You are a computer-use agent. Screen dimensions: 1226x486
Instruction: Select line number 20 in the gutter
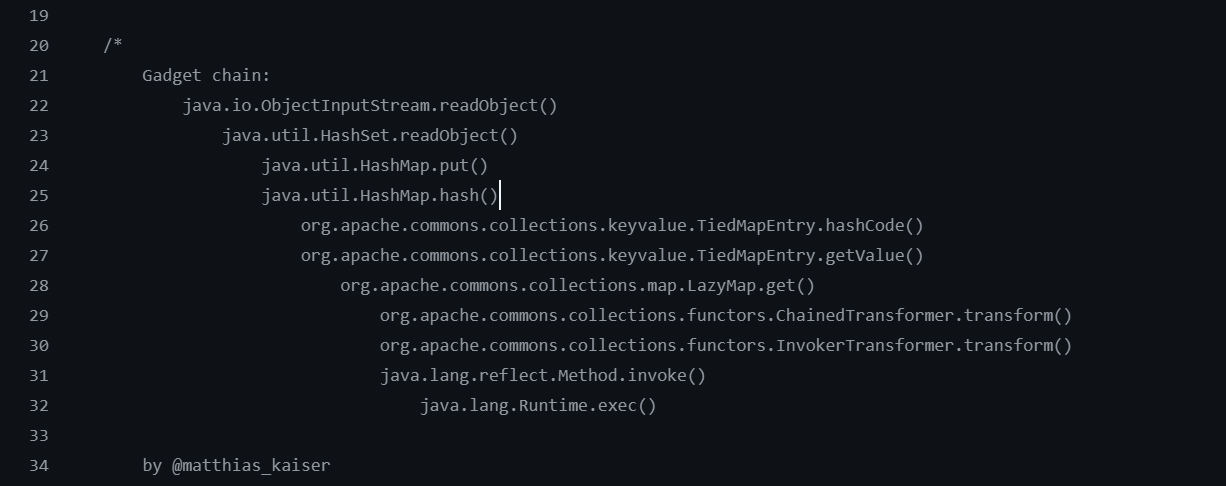(38, 46)
